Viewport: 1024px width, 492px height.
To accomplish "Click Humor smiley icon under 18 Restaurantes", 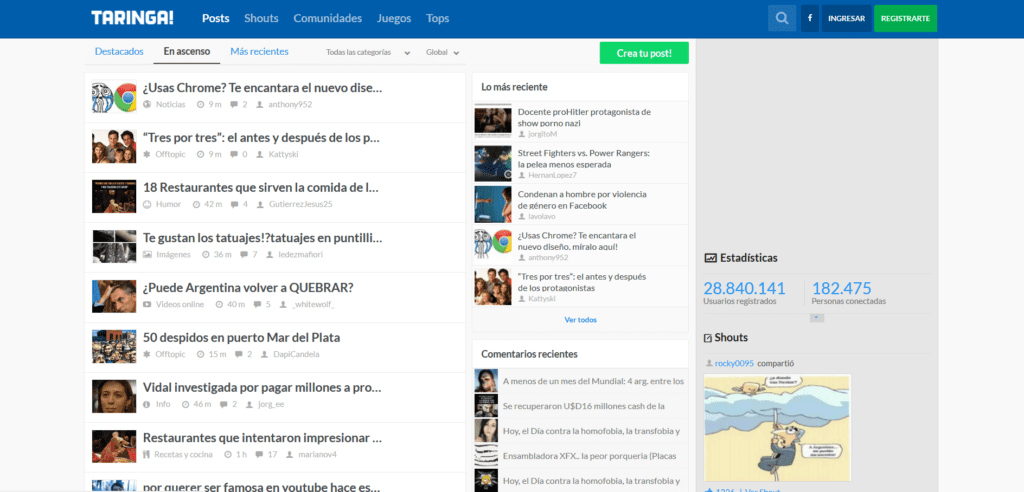I will (x=147, y=205).
